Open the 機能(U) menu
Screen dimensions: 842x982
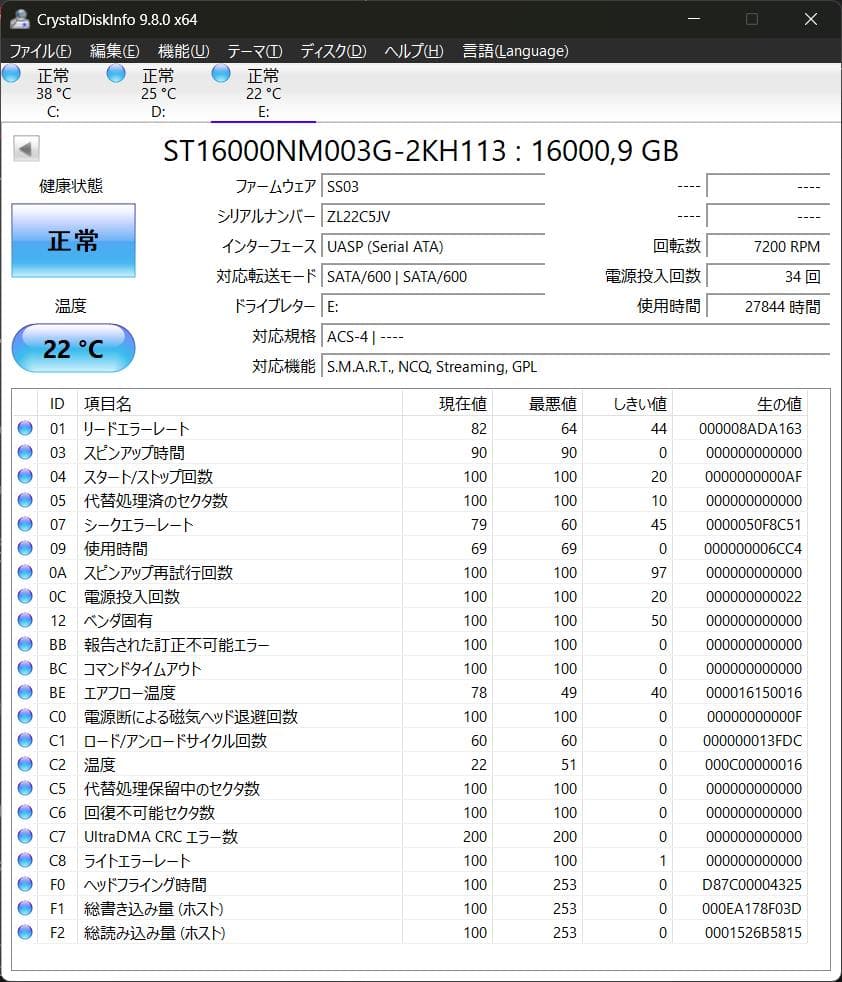pos(183,51)
